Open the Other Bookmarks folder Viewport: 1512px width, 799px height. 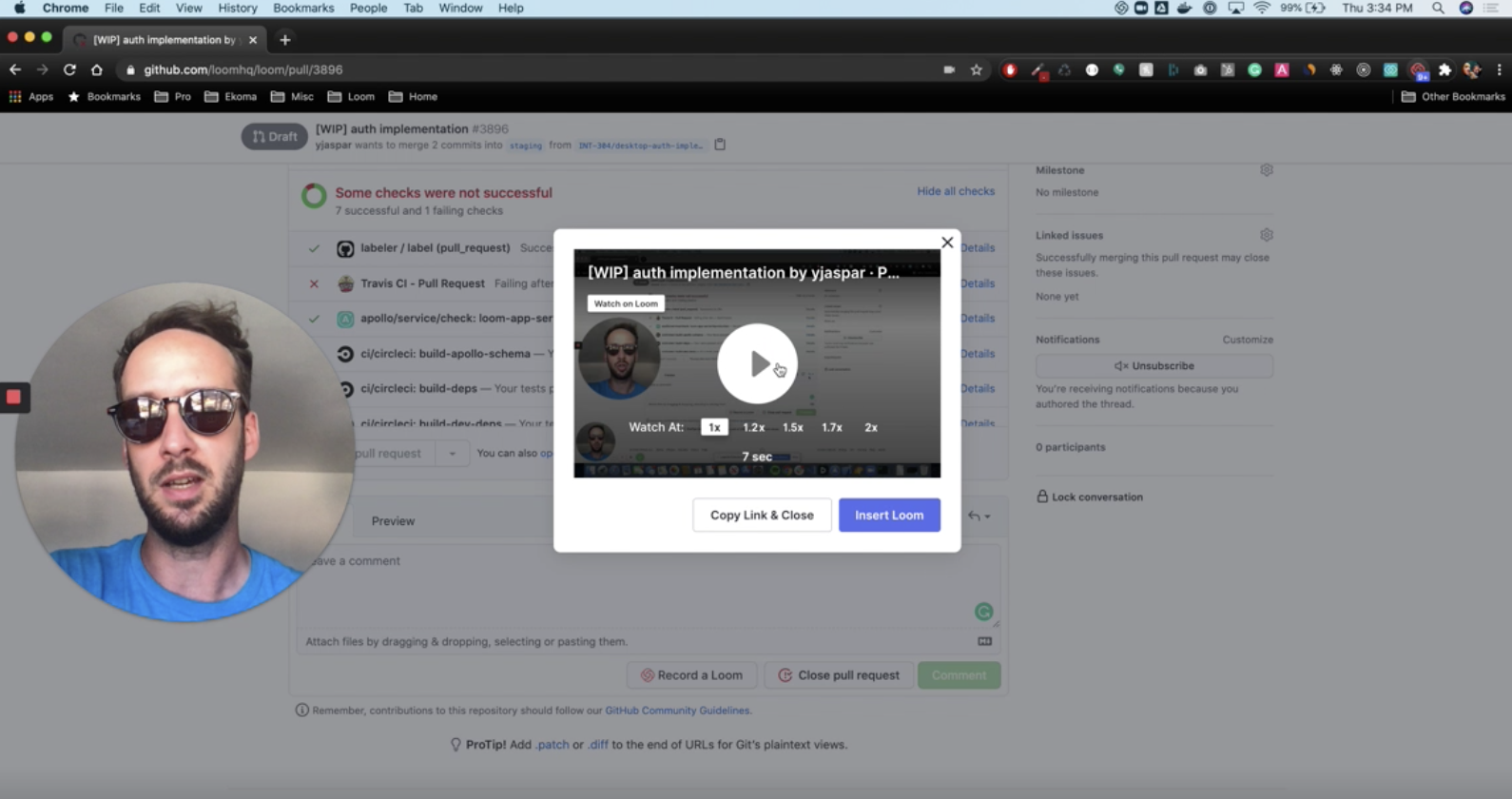click(1453, 96)
